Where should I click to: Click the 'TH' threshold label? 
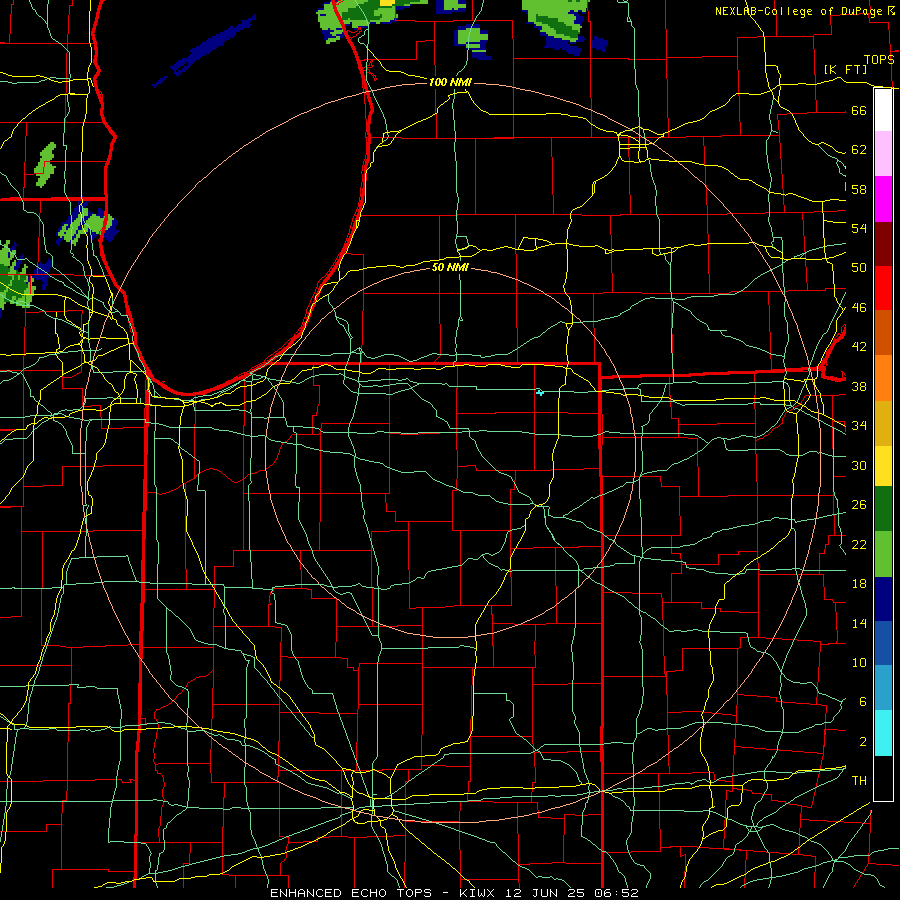tap(859, 781)
